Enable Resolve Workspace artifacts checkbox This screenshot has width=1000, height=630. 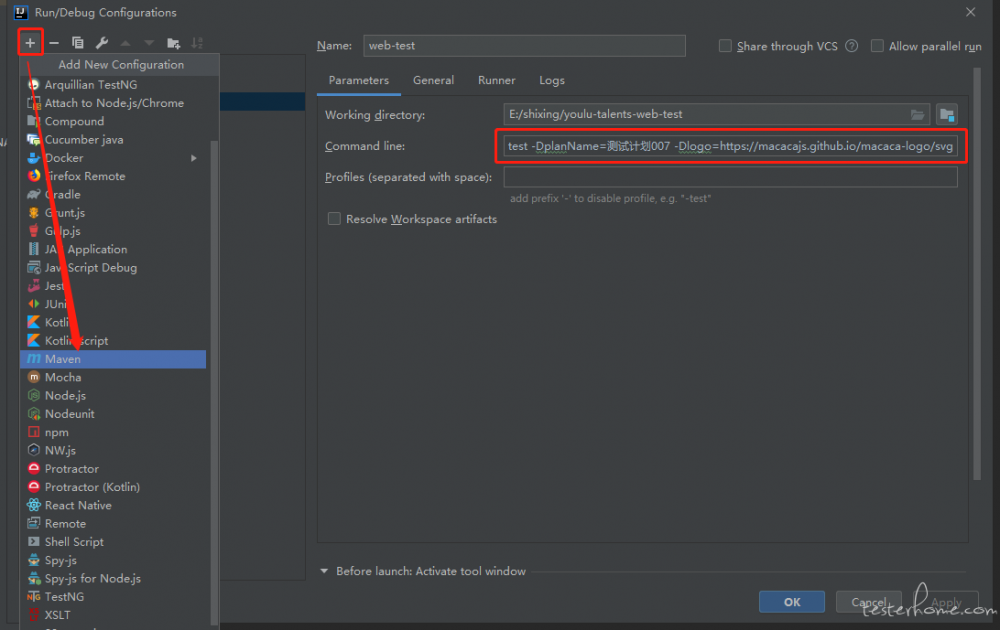pos(334,219)
